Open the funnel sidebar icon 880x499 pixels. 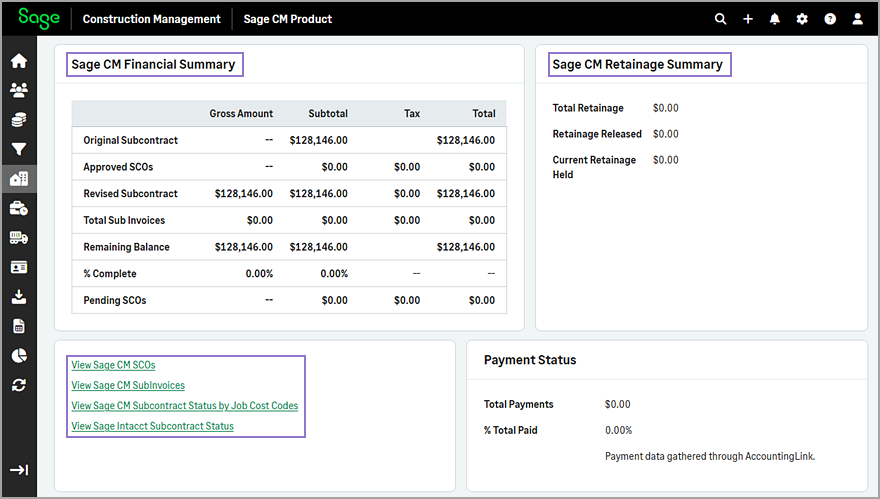19,149
